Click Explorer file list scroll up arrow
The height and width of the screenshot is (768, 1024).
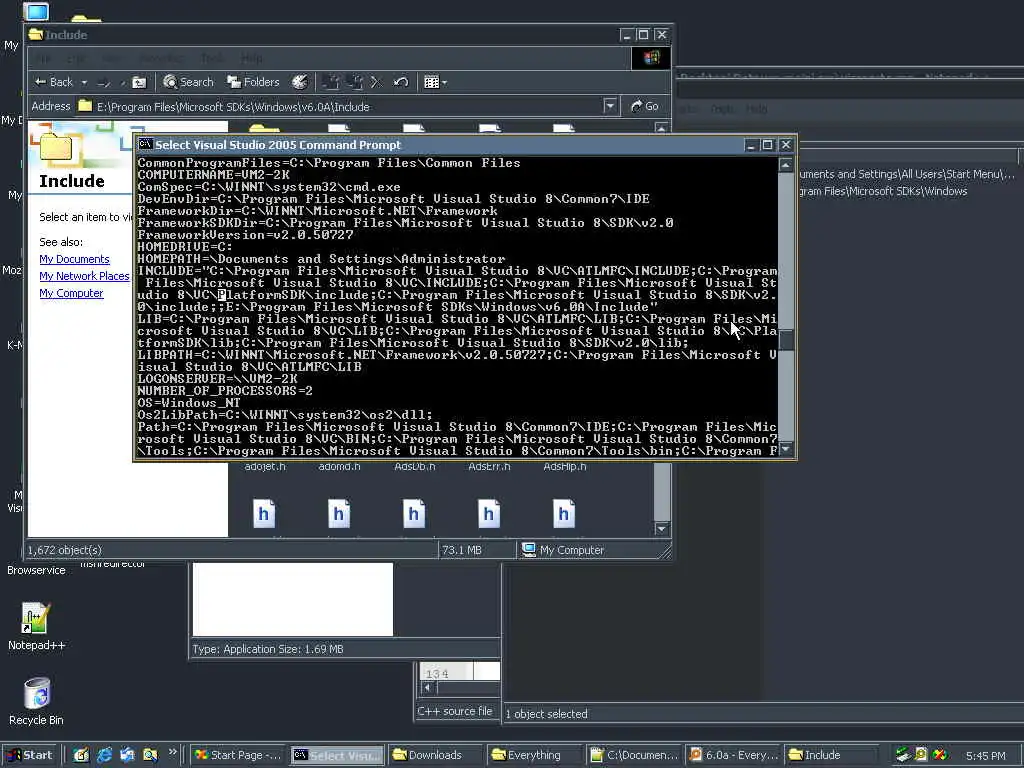pos(662,127)
